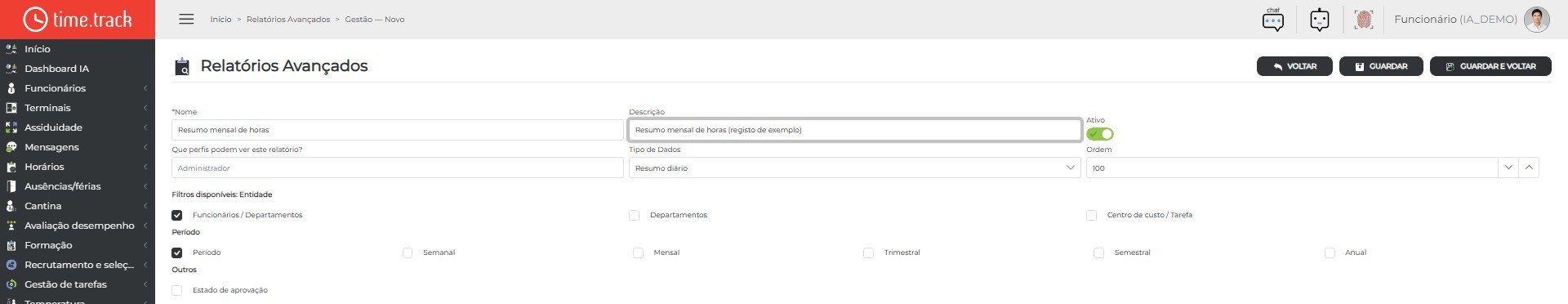This screenshot has height=304, width=1568.
Task: Expand the Assiduidade submenu chevron
Action: 145,127
